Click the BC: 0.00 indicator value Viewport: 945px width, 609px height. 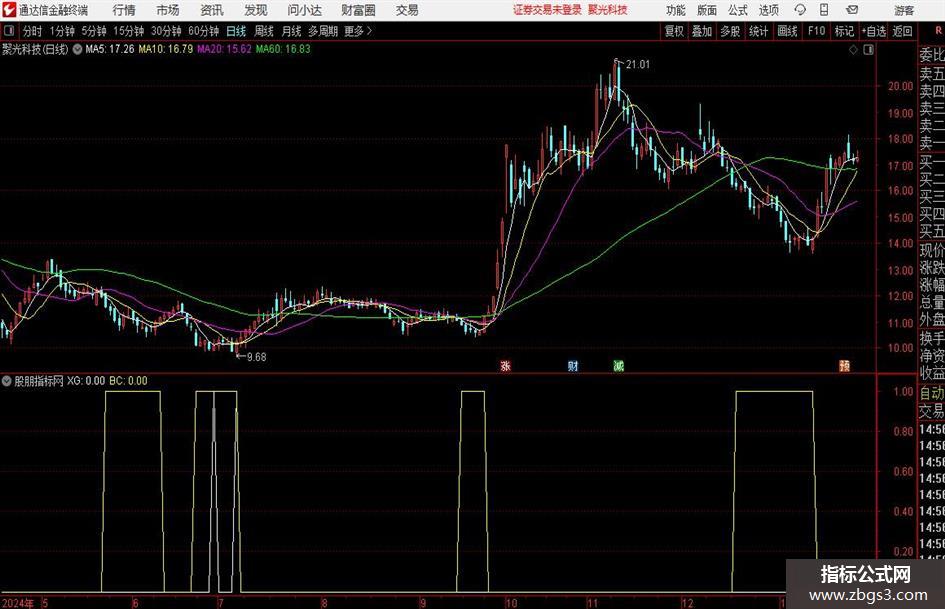128,381
